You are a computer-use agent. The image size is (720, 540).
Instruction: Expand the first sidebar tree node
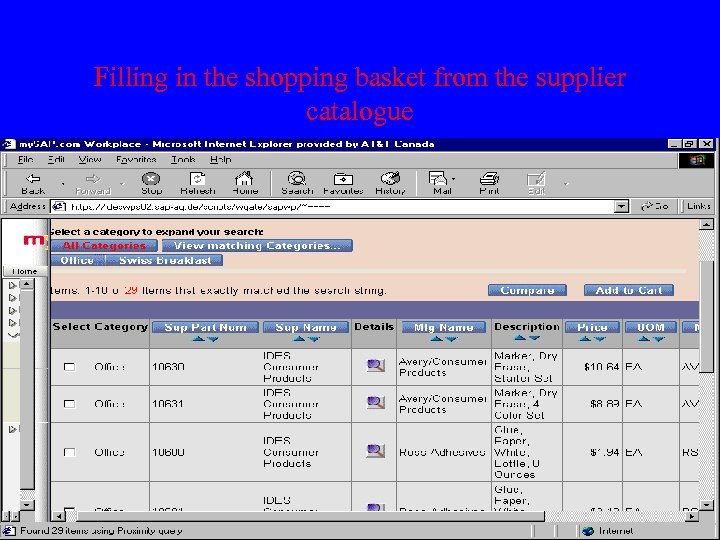[x=13, y=285]
